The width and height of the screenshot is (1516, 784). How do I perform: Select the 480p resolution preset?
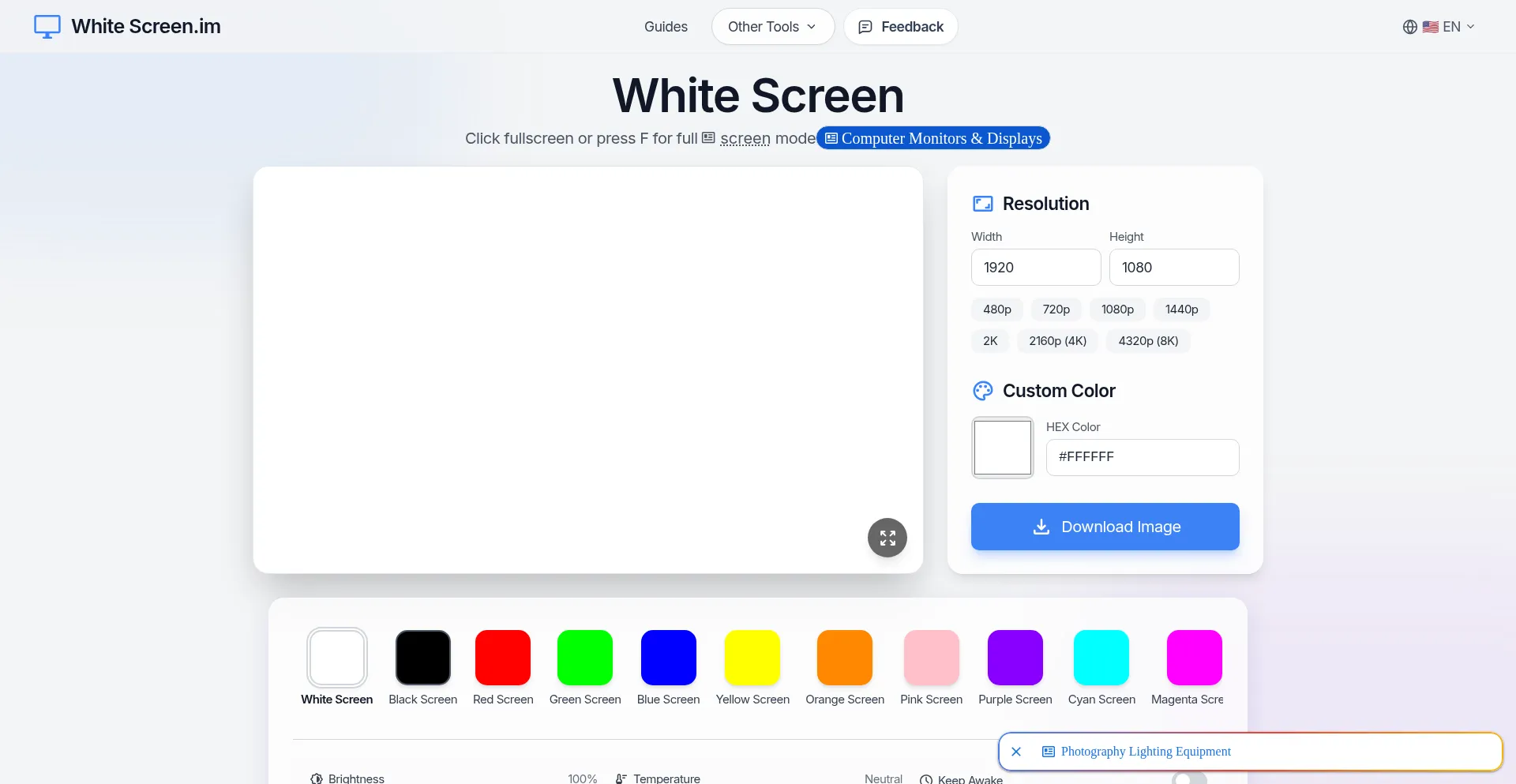[x=997, y=309]
